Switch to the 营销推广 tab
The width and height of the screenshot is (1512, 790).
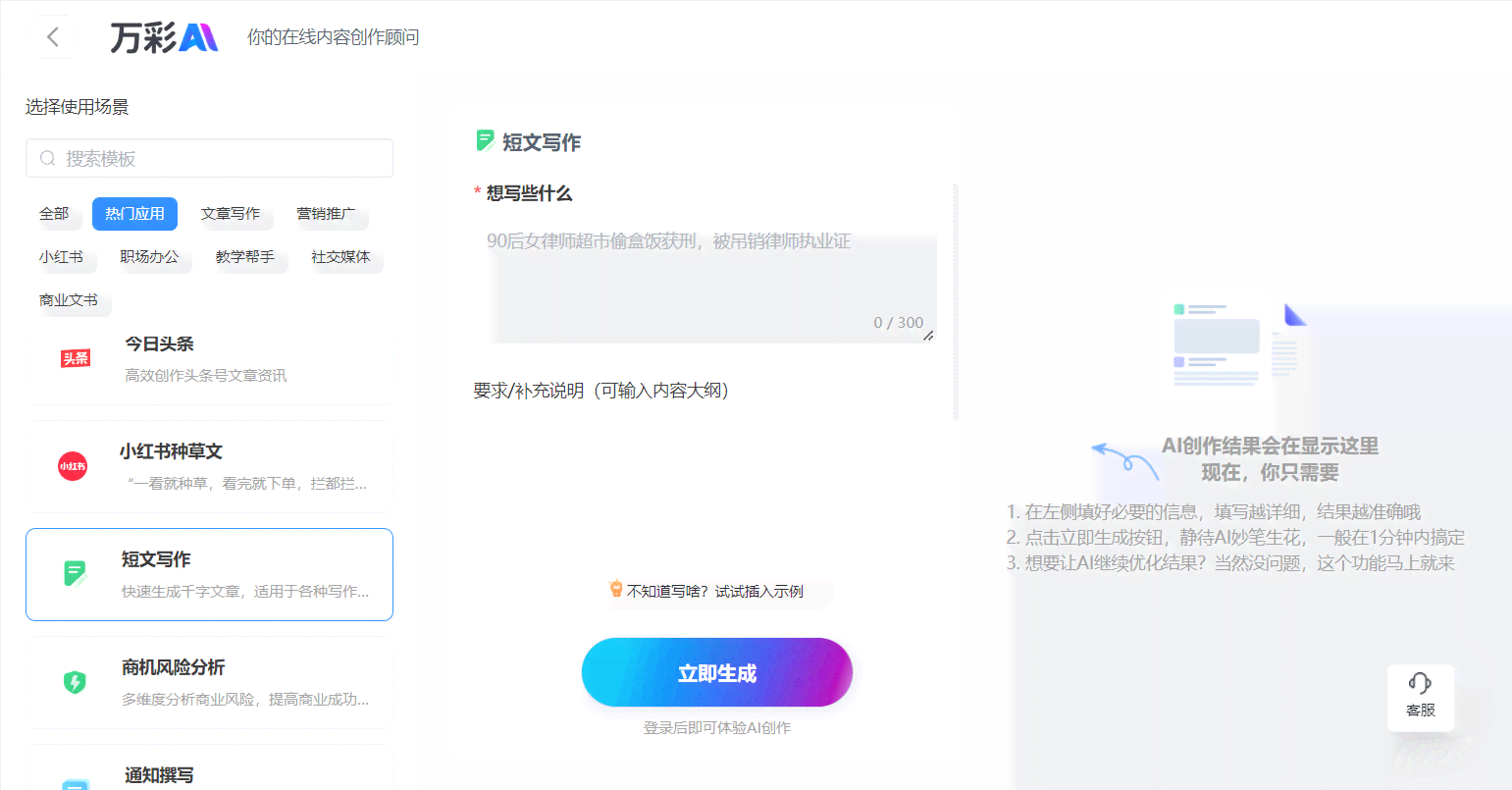pos(327,213)
